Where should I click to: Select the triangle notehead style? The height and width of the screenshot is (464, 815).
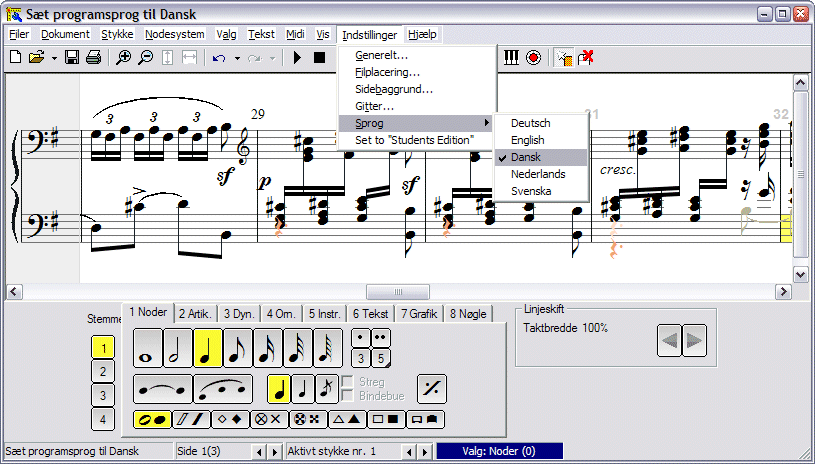pyautogui.click(x=348, y=419)
